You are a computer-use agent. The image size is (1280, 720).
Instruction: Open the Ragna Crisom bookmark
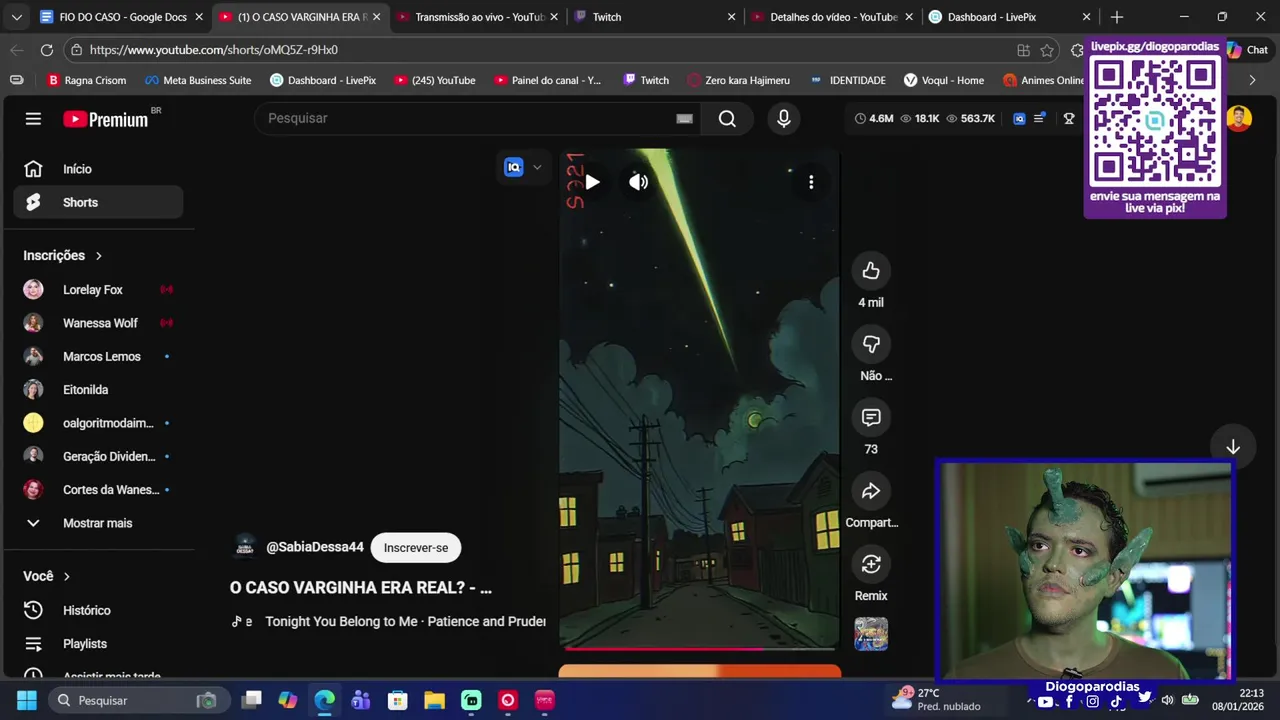pos(86,80)
